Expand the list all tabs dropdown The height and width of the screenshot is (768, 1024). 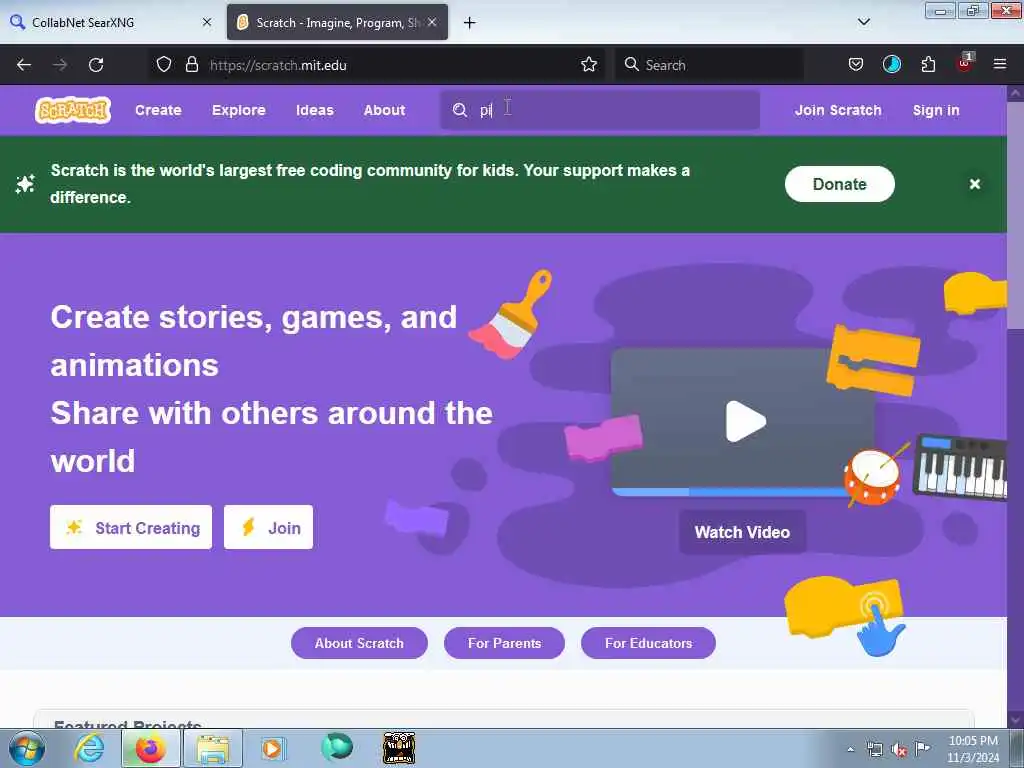tap(863, 22)
